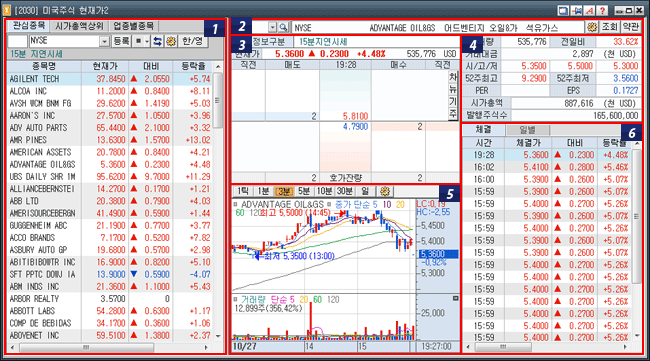Viewport: 650px width, 361px height.
Task: Click the 등록 register button
Action: 121,41
